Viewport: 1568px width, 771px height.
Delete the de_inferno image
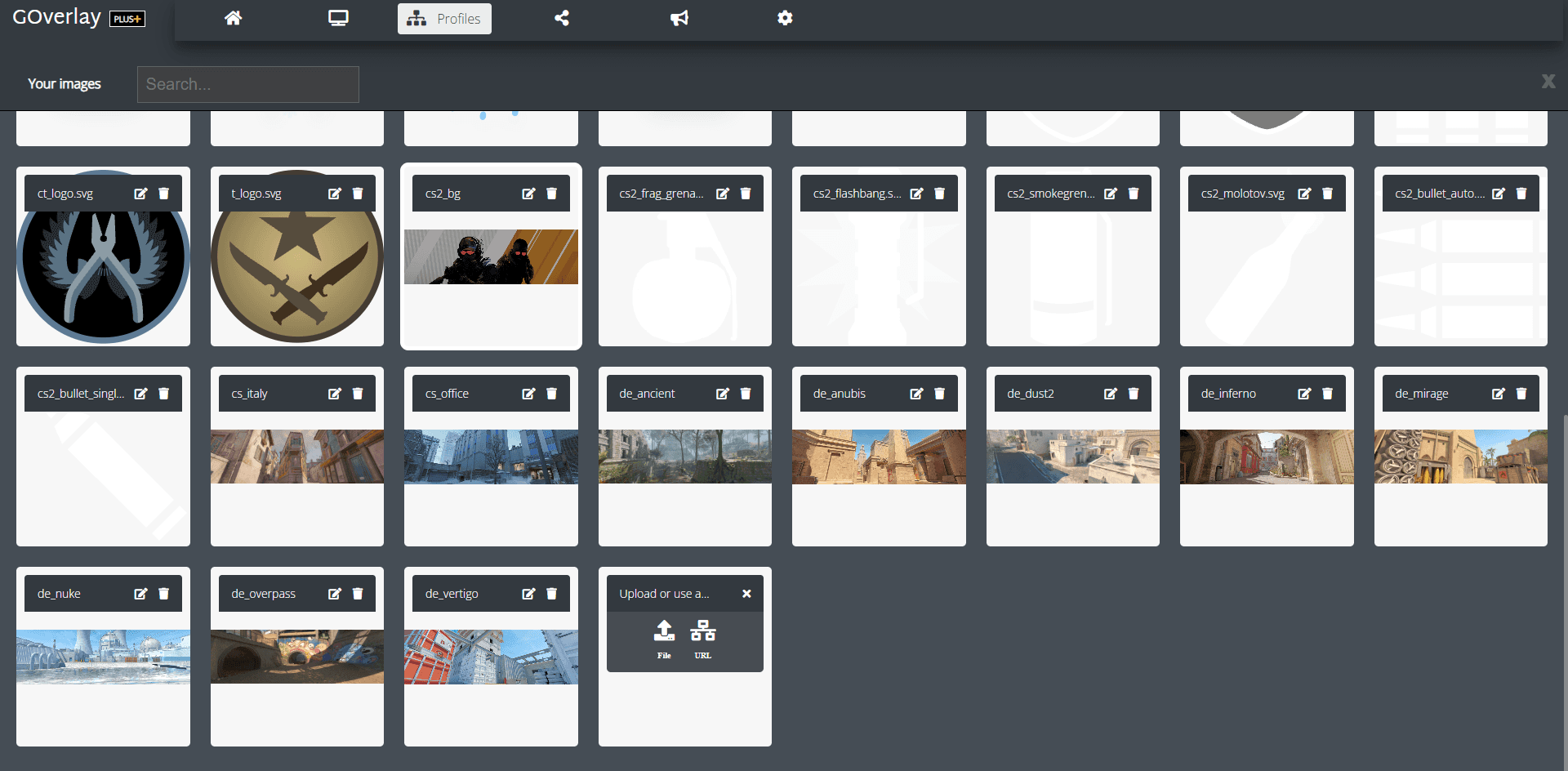tap(1327, 394)
